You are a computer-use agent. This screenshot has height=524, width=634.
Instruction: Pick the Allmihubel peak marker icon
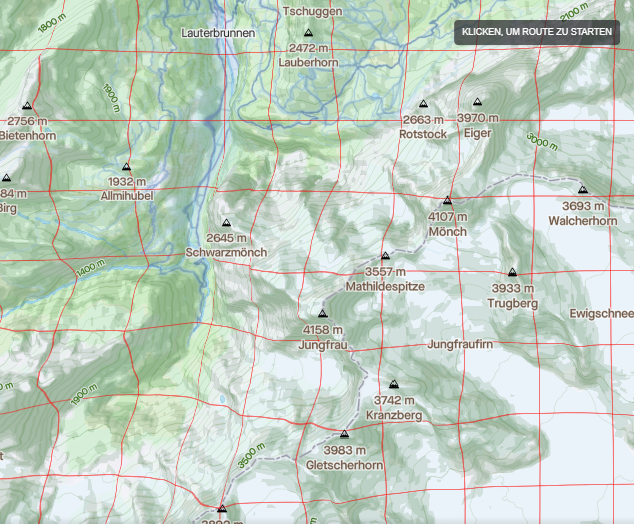pos(126,167)
